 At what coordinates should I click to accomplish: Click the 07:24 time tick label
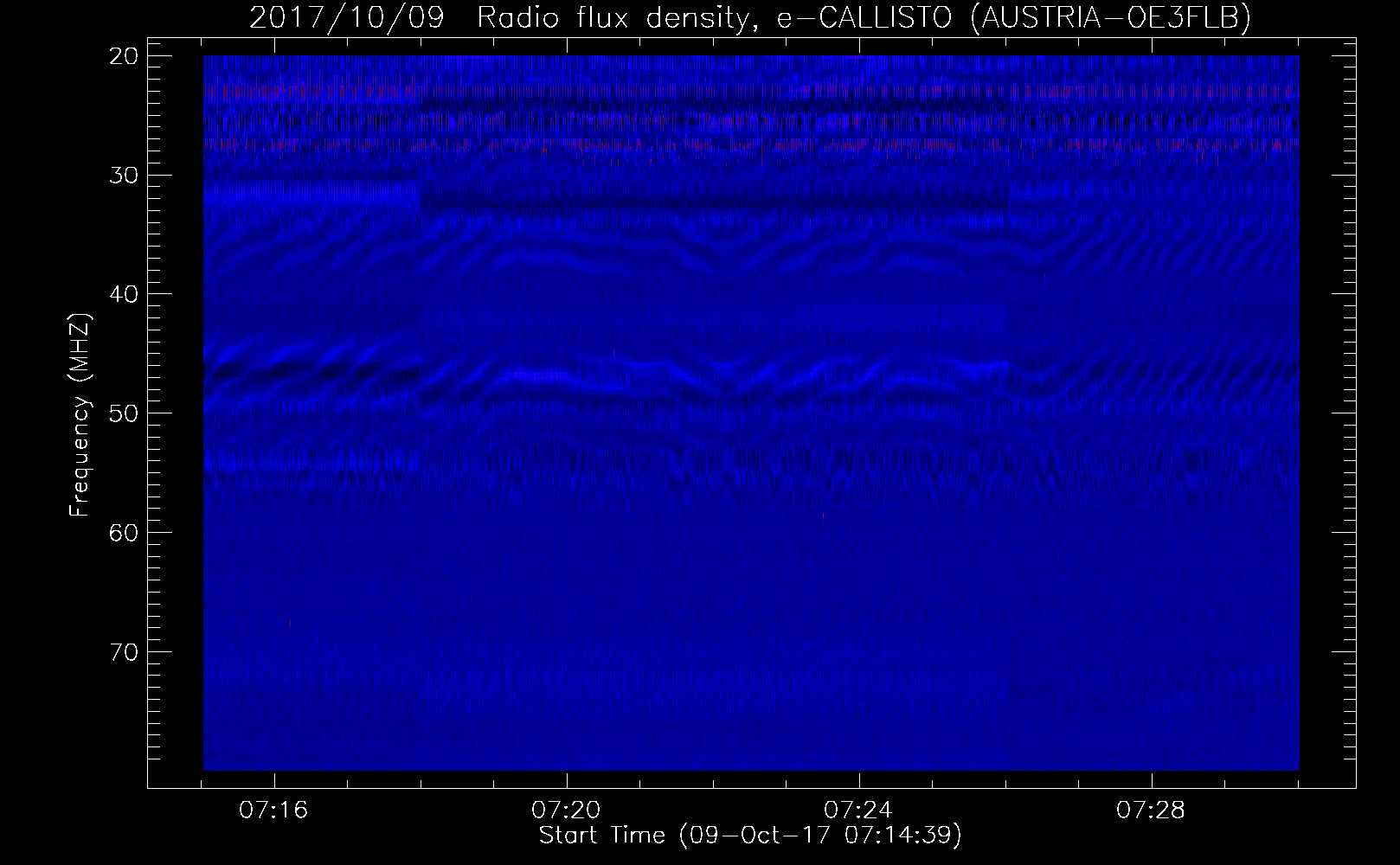click(x=859, y=811)
